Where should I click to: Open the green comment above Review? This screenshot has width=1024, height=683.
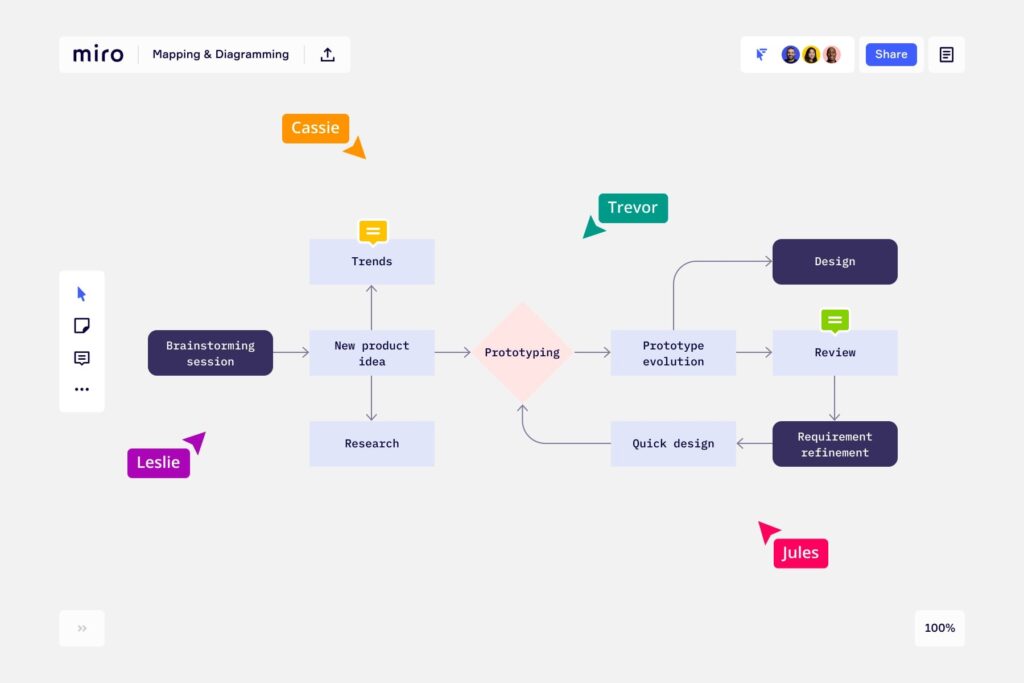pyautogui.click(x=835, y=321)
